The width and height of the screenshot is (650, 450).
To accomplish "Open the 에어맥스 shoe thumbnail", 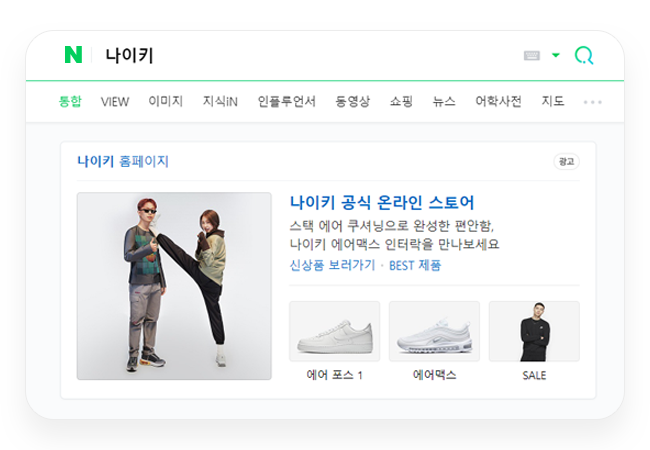I will click(434, 331).
